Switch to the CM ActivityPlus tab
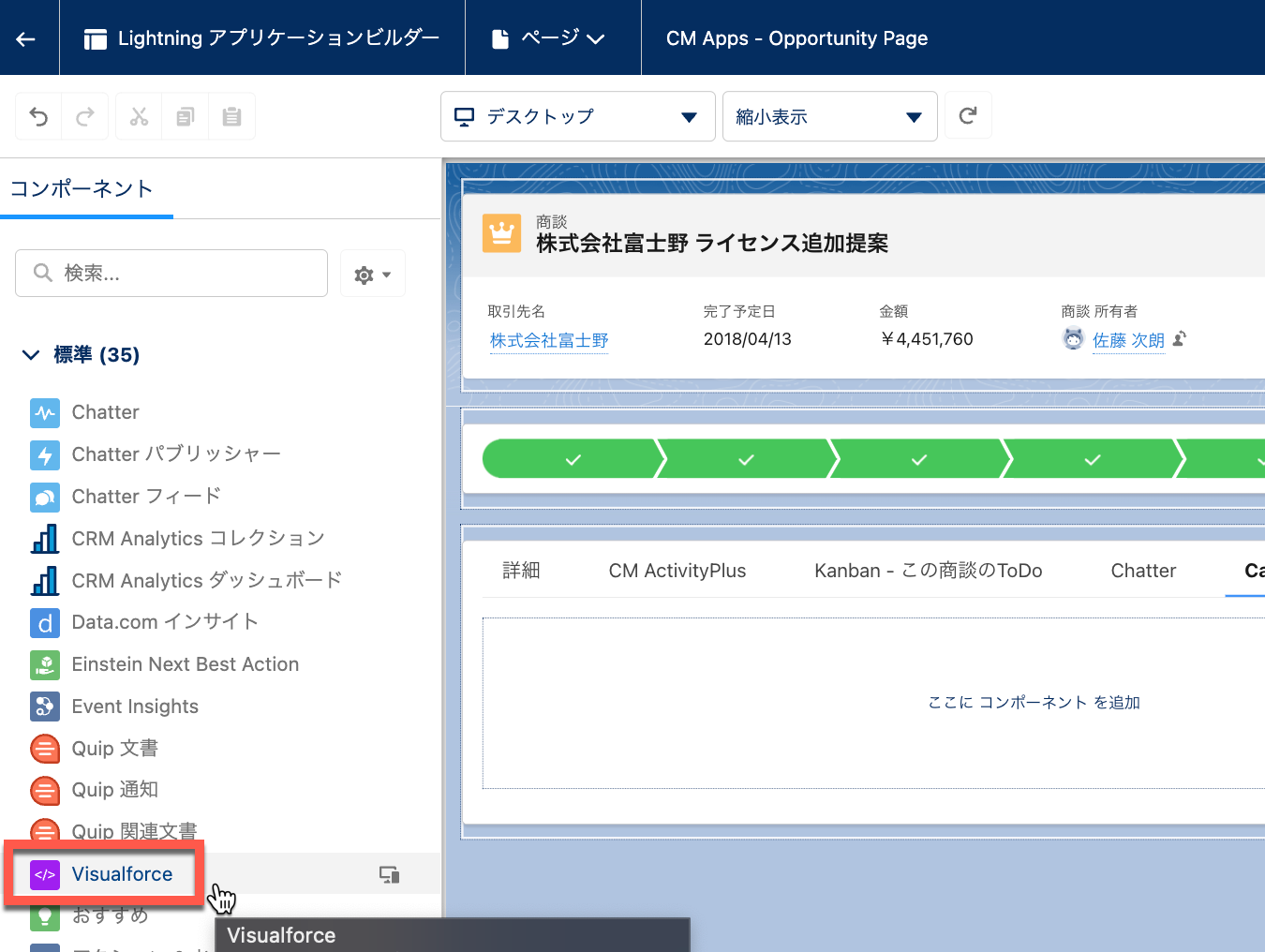 (677, 571)
